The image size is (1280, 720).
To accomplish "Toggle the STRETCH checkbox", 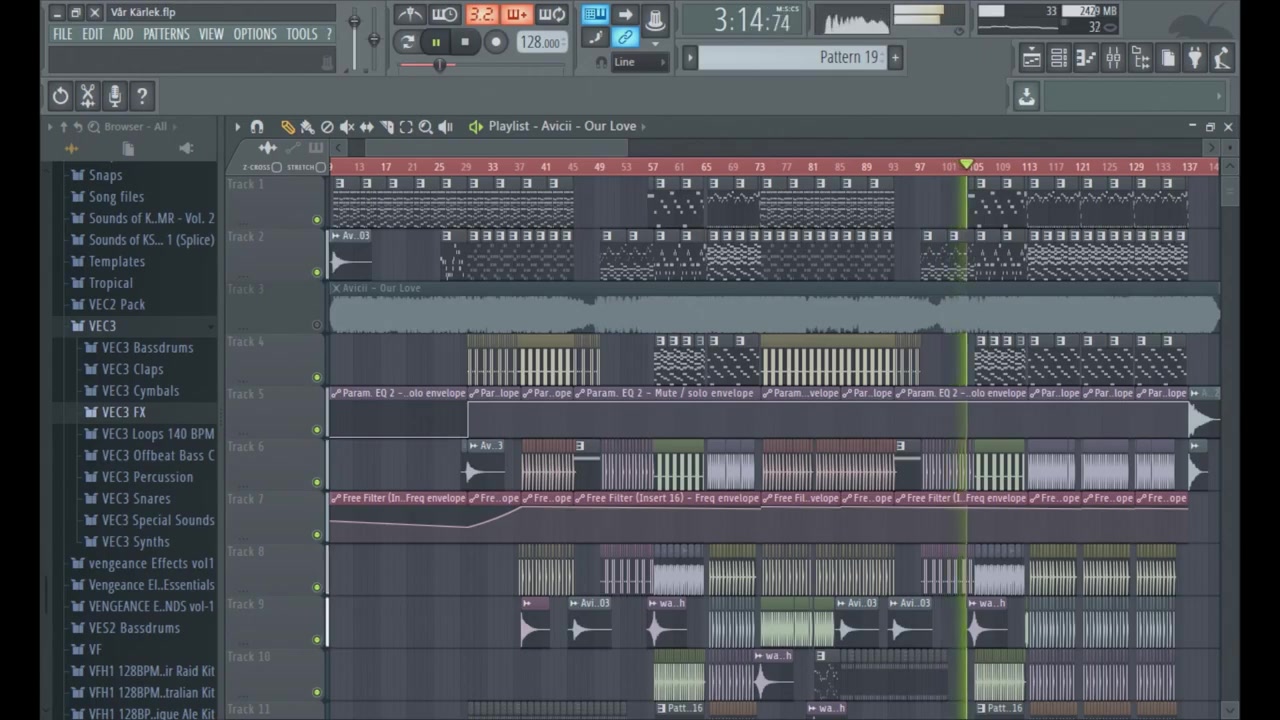I will (320, 167).
